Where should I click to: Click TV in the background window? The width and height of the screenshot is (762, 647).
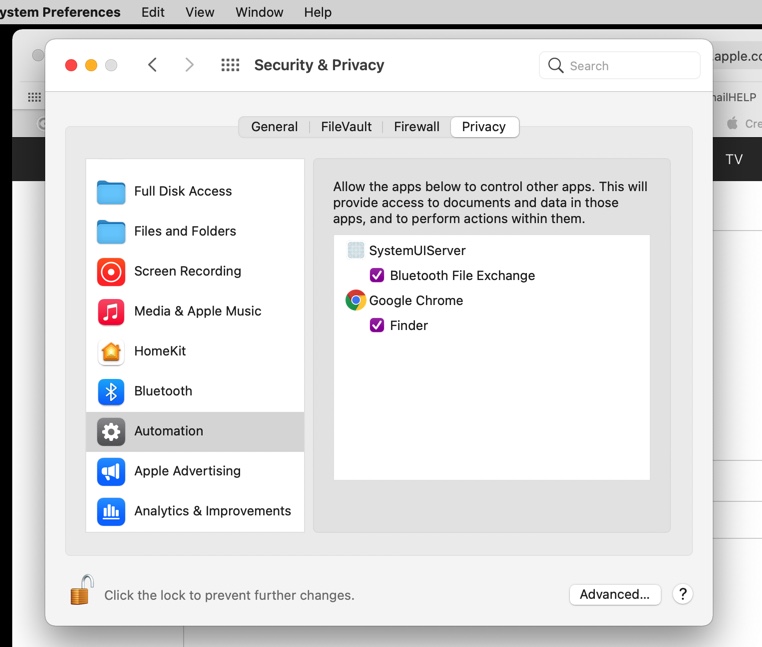[734, 159]
